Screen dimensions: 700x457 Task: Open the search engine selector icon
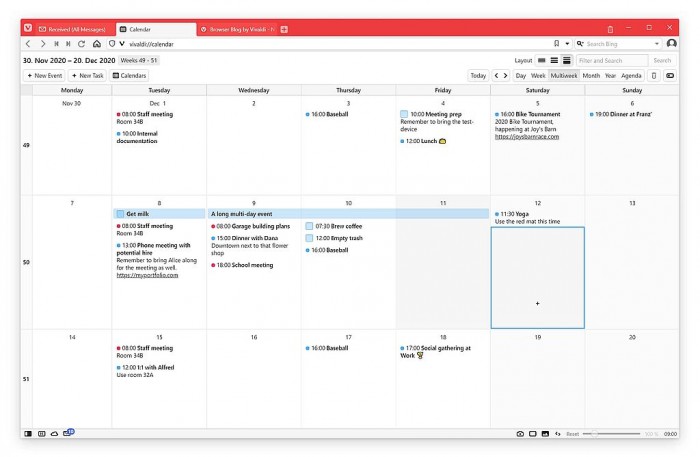pos(580,44)
